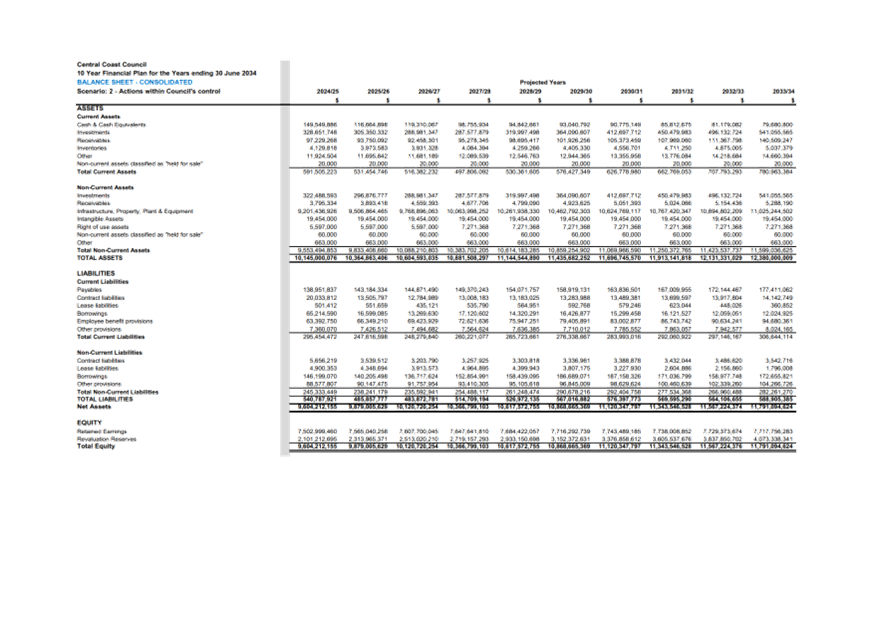The width and height of the screenshot is (873, 618).
Task: Select the Contract liabilities value 20,033,812
Action: [322, 297]
